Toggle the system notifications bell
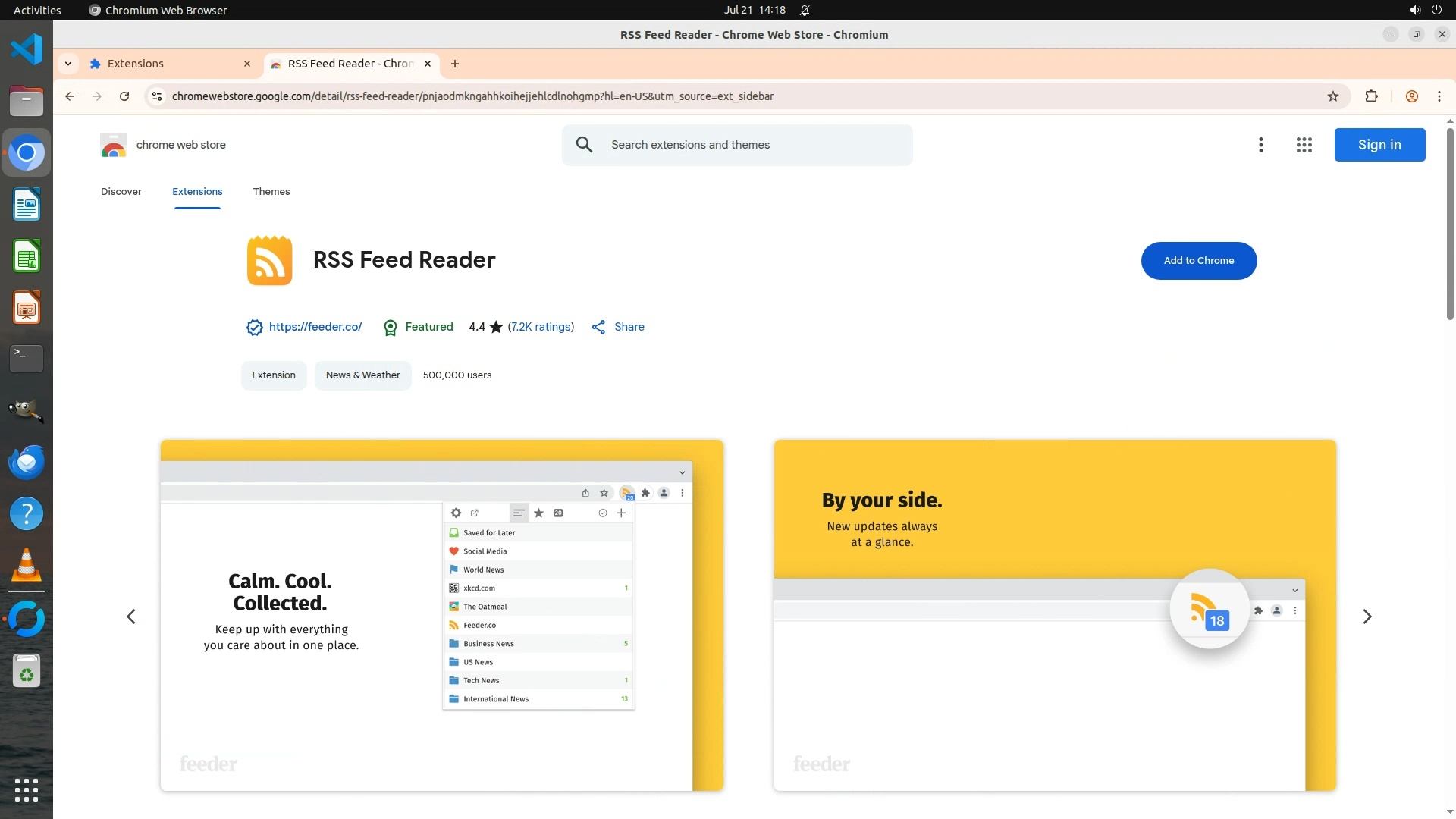This screenshot has height=819, width=1456. pyautogui.click(x=805, y=10)
